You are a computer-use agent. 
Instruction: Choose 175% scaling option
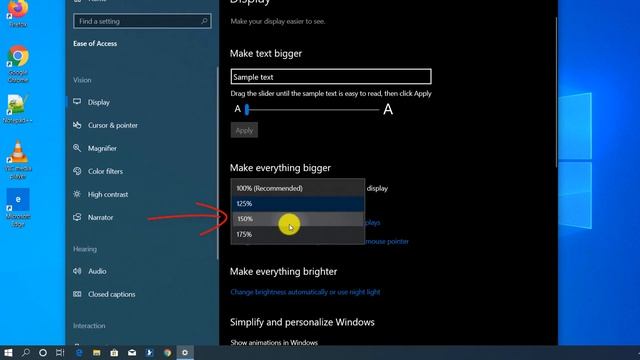click(x=298, y=234)
